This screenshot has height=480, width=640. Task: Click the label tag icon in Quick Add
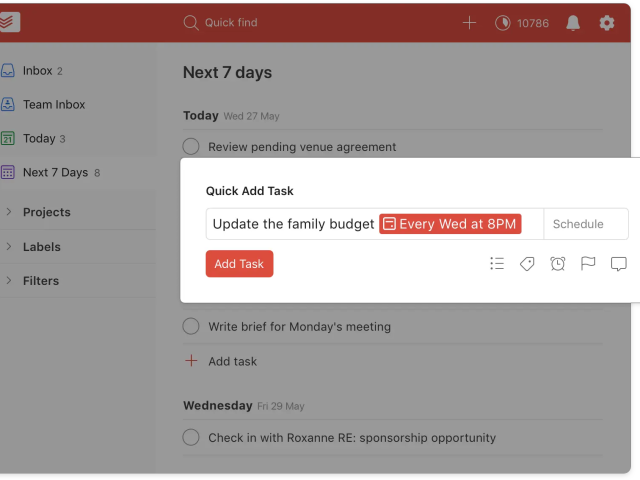pos(527,264)
